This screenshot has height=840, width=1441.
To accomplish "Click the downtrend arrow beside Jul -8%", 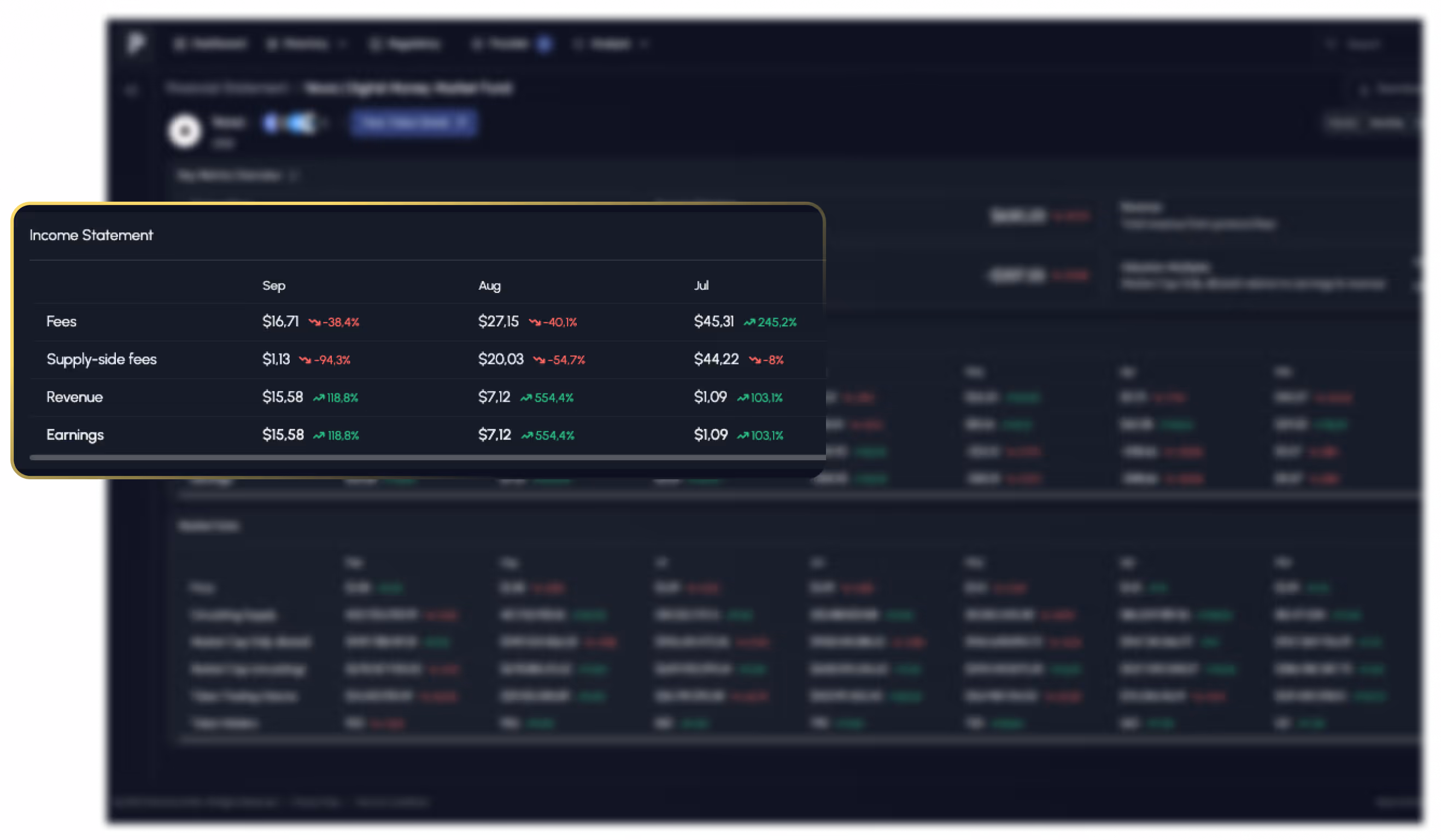I will [755, 360].
